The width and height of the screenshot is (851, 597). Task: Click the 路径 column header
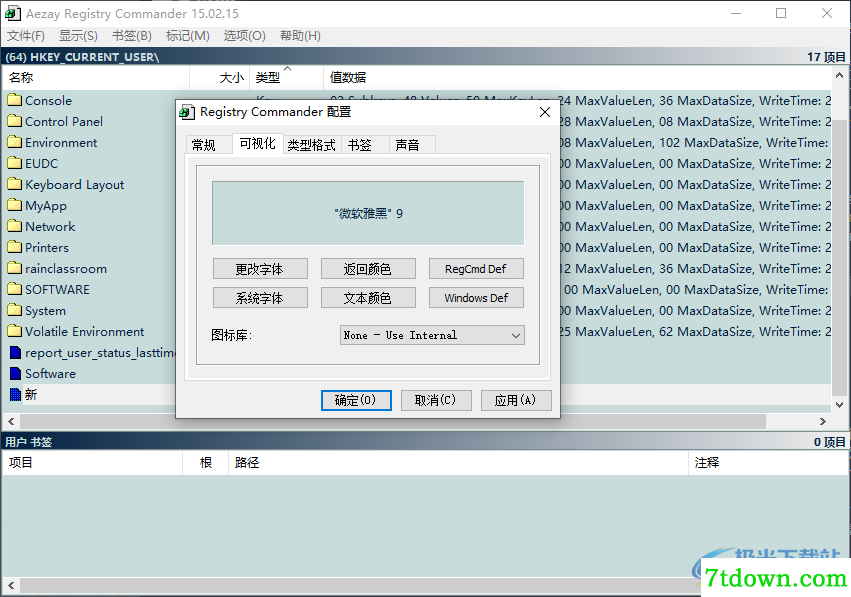[458, 462]
